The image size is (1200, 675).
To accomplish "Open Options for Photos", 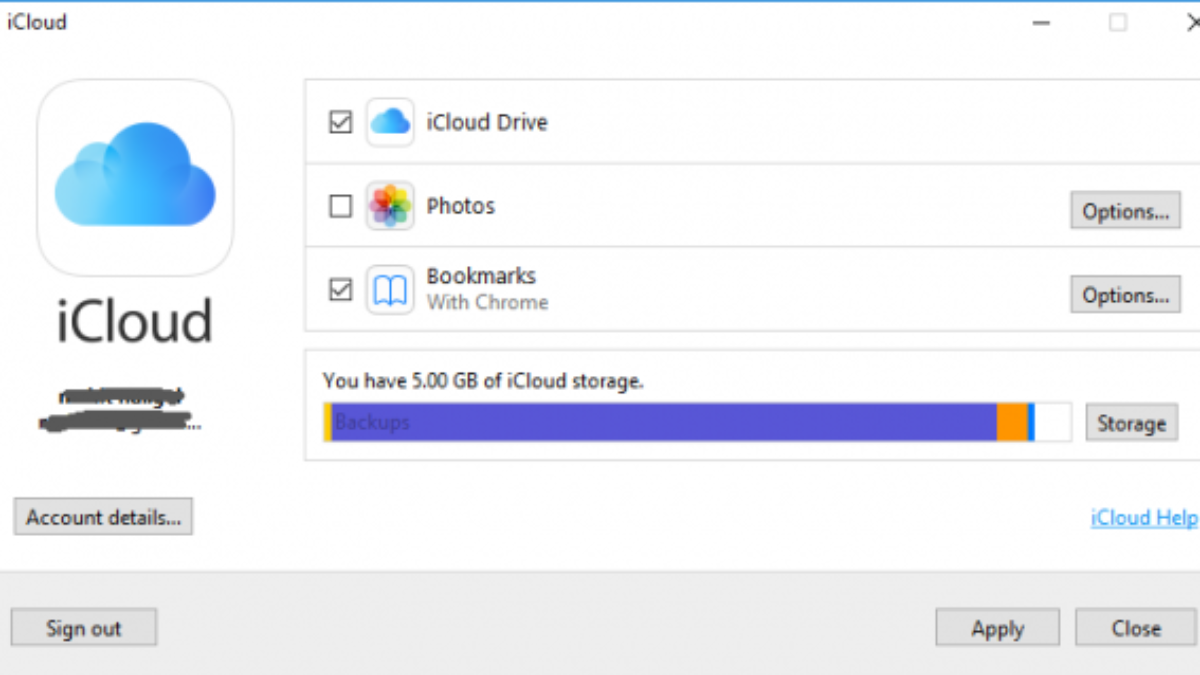I will 1125,211.
